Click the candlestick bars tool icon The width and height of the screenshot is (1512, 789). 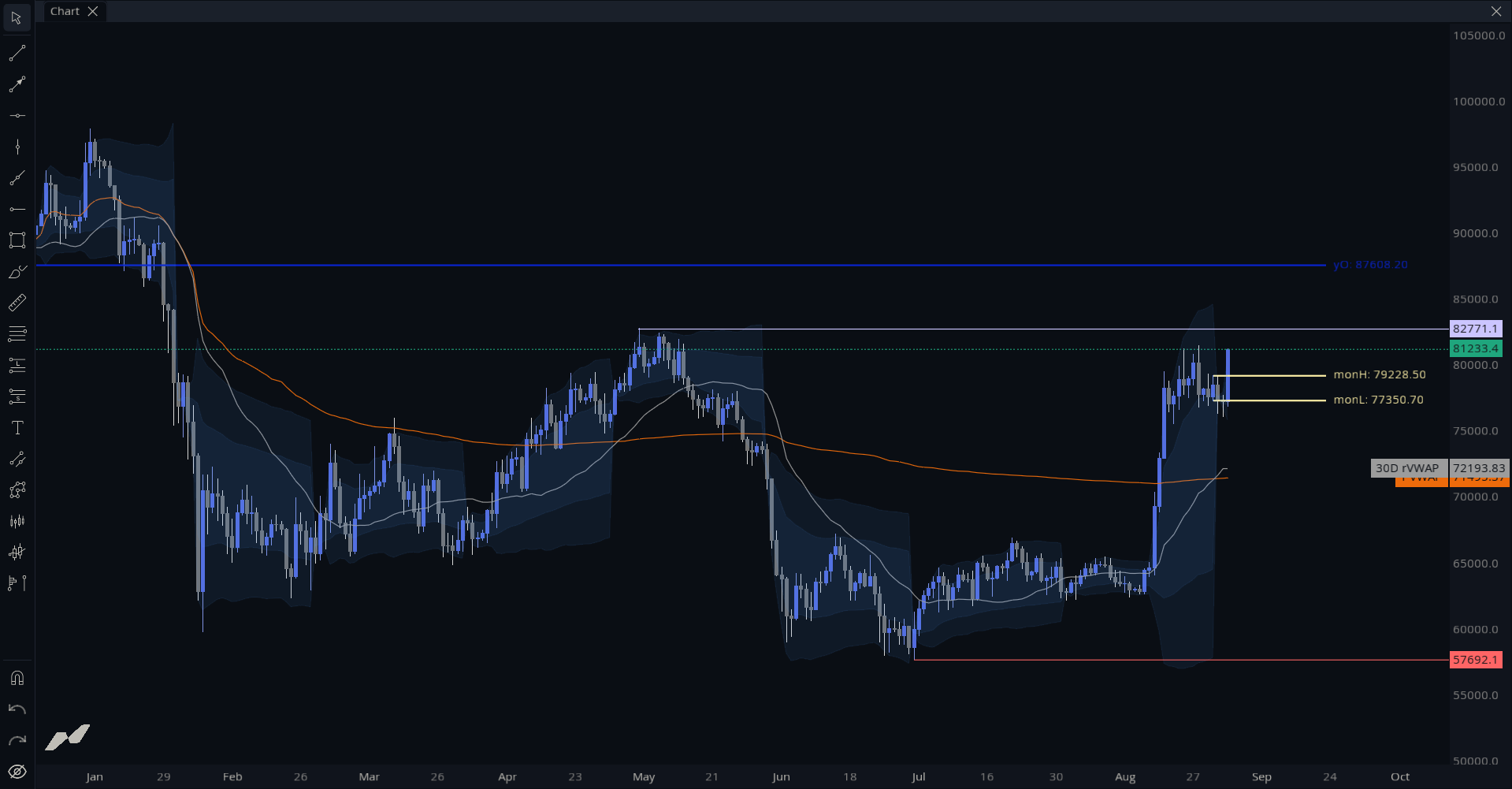point(17,521)
